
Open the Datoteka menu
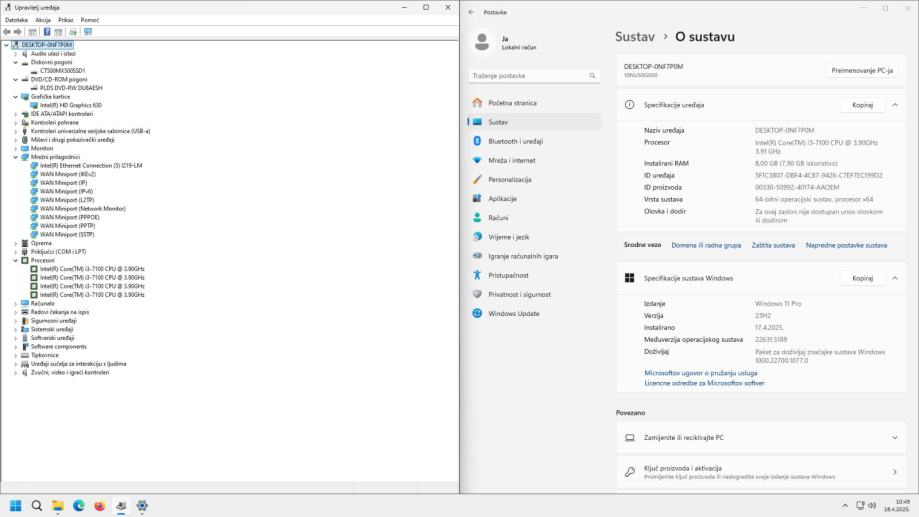pos(16,20)
